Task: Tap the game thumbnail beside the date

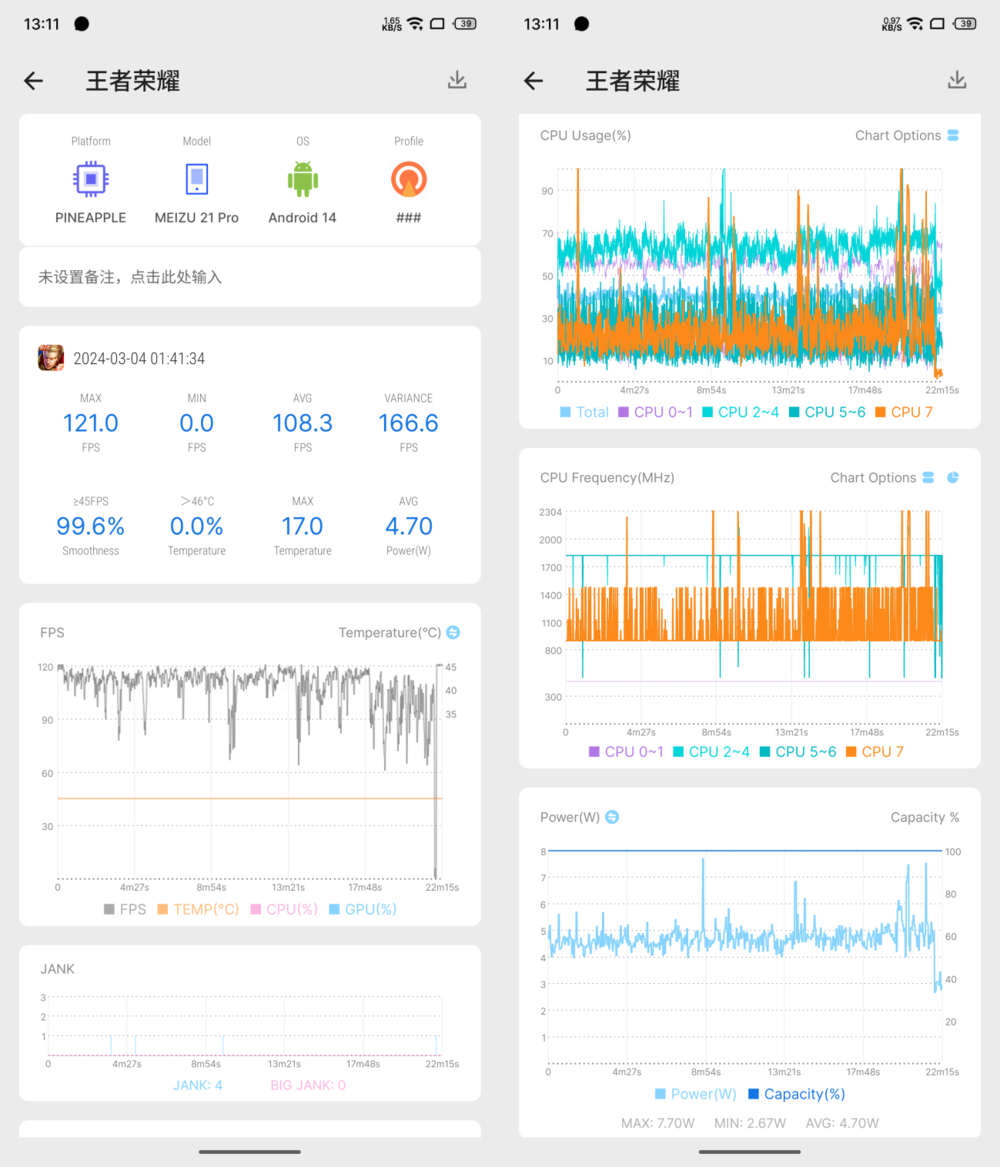Action: (51, 358)
